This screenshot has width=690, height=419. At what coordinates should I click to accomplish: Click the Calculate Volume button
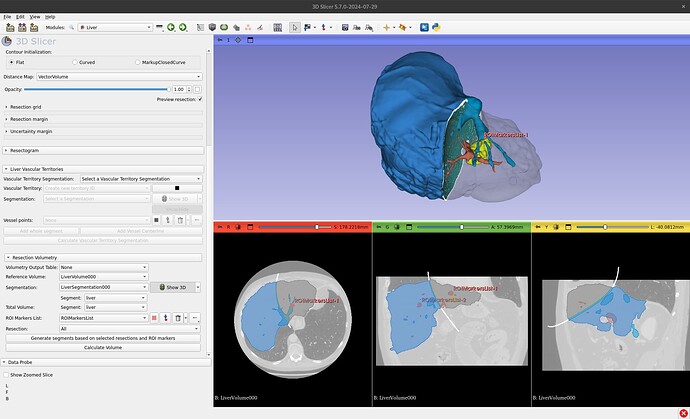[x=103, y=348]
